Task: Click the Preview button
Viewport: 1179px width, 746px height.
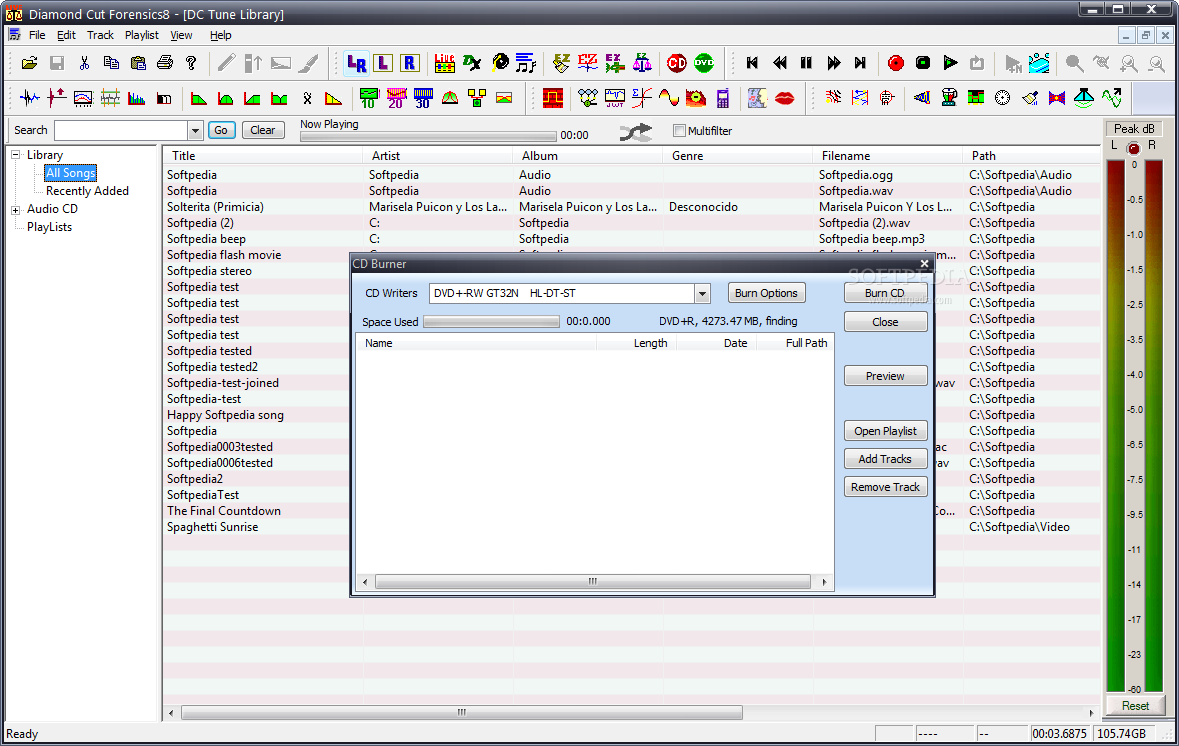Action: [x=885, y=376]
